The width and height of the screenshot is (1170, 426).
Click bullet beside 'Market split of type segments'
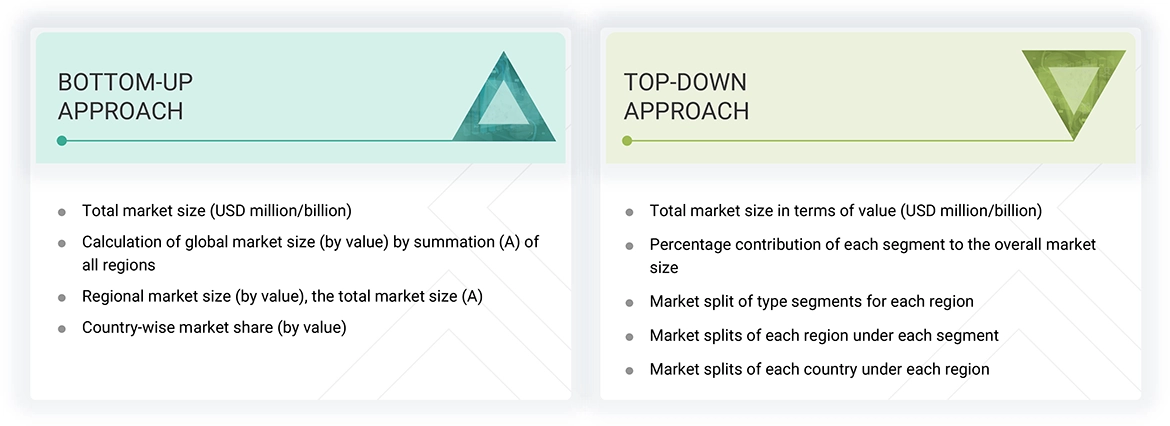pyautogui.click(x=629, y=302)
